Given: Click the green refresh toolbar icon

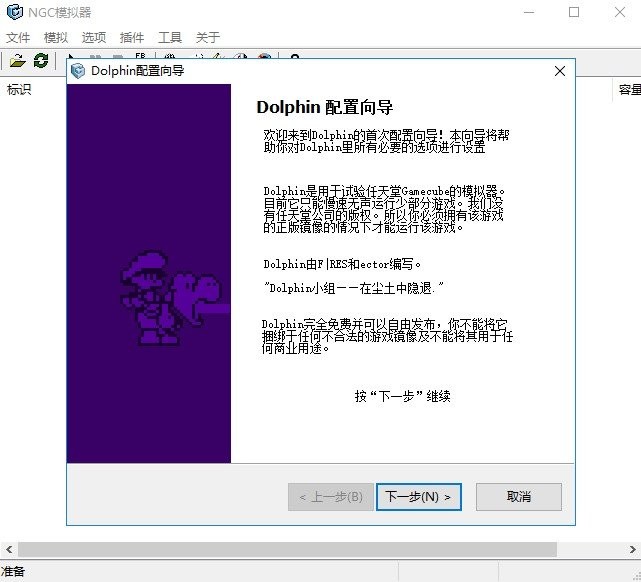Looking at the screenshot, I should tap(41, 60).
